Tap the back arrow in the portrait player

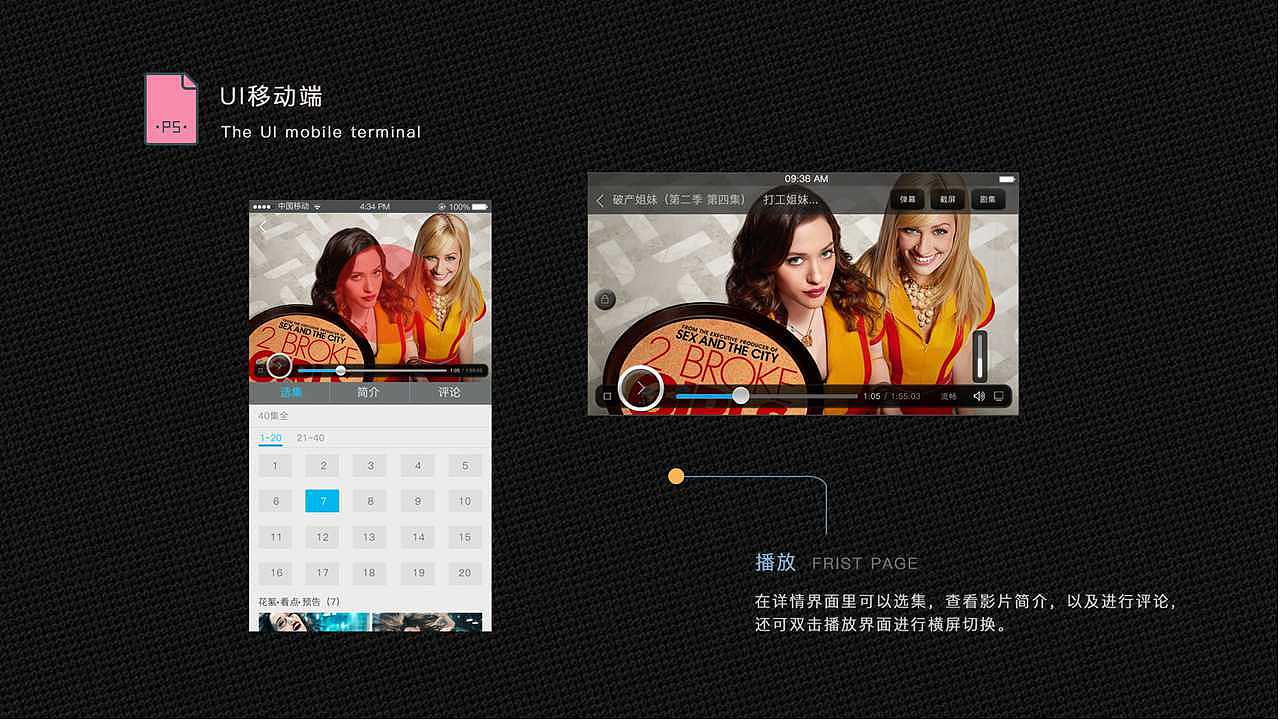tap(262, 228)
